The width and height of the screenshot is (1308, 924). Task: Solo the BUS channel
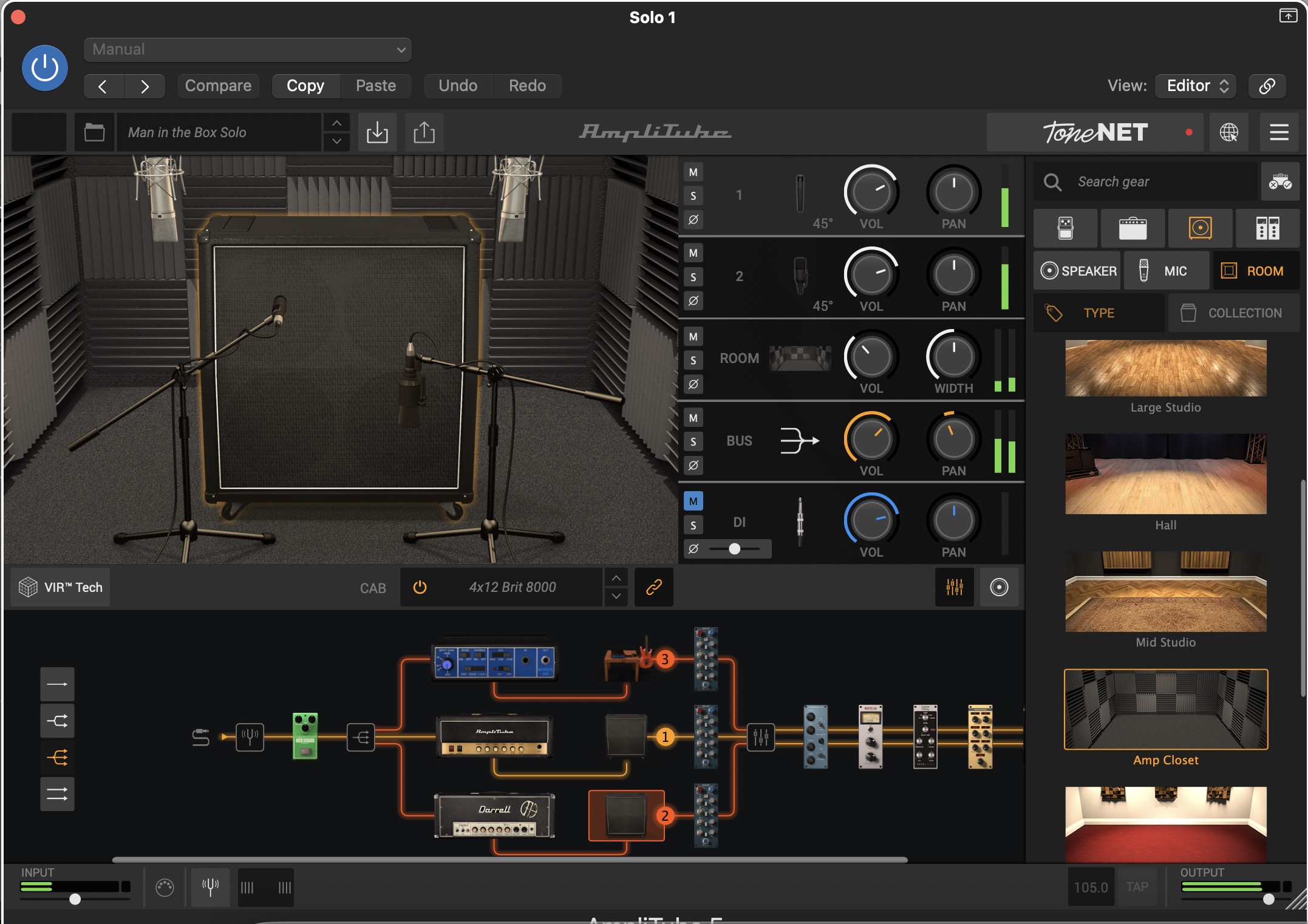click(693, 442)
